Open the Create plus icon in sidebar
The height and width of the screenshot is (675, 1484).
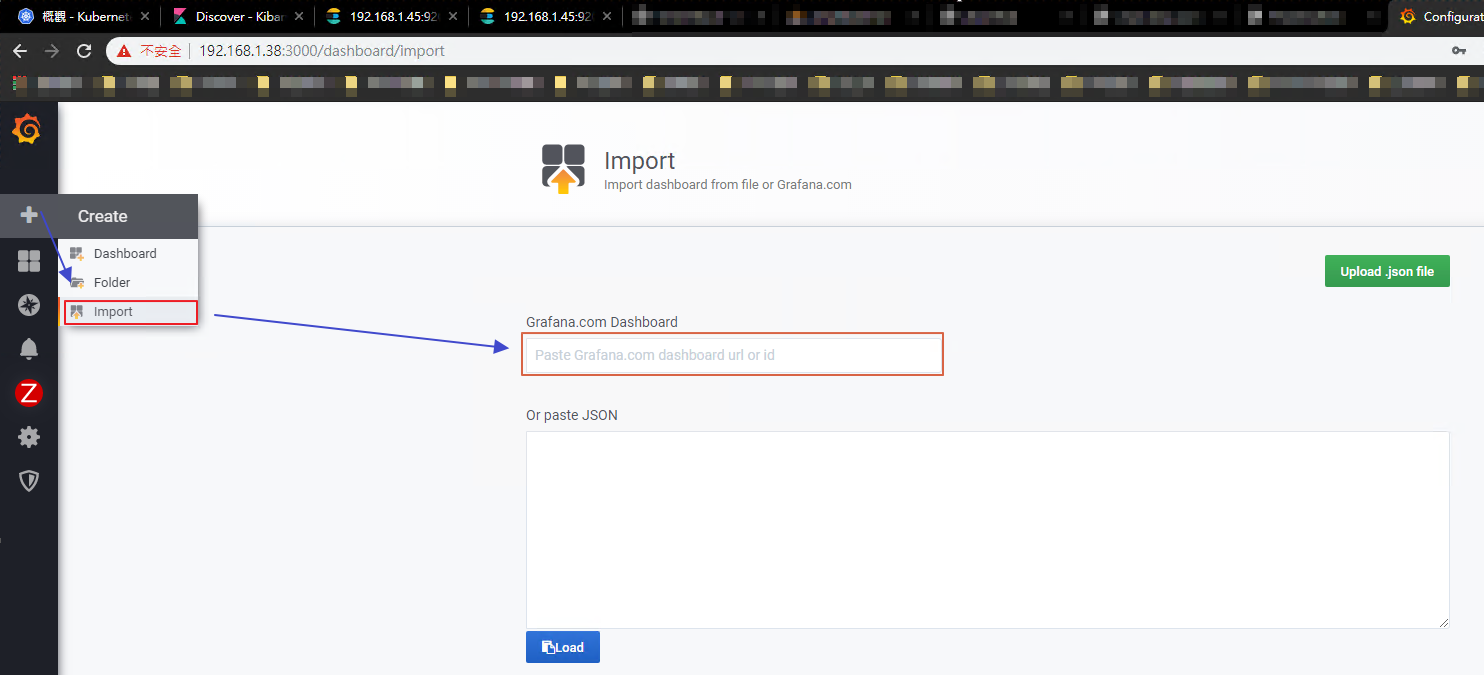pos(29,215)
